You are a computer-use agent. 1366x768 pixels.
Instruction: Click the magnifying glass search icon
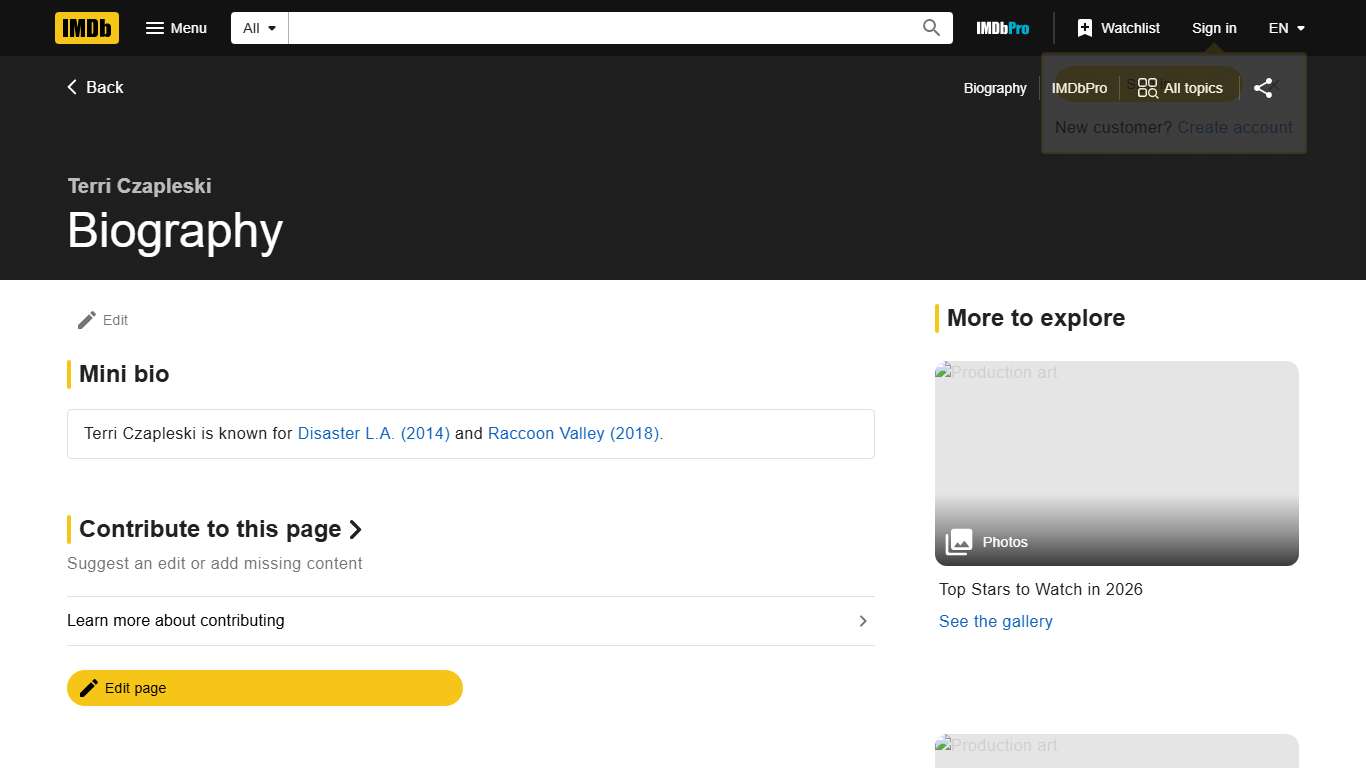(931, 28)
